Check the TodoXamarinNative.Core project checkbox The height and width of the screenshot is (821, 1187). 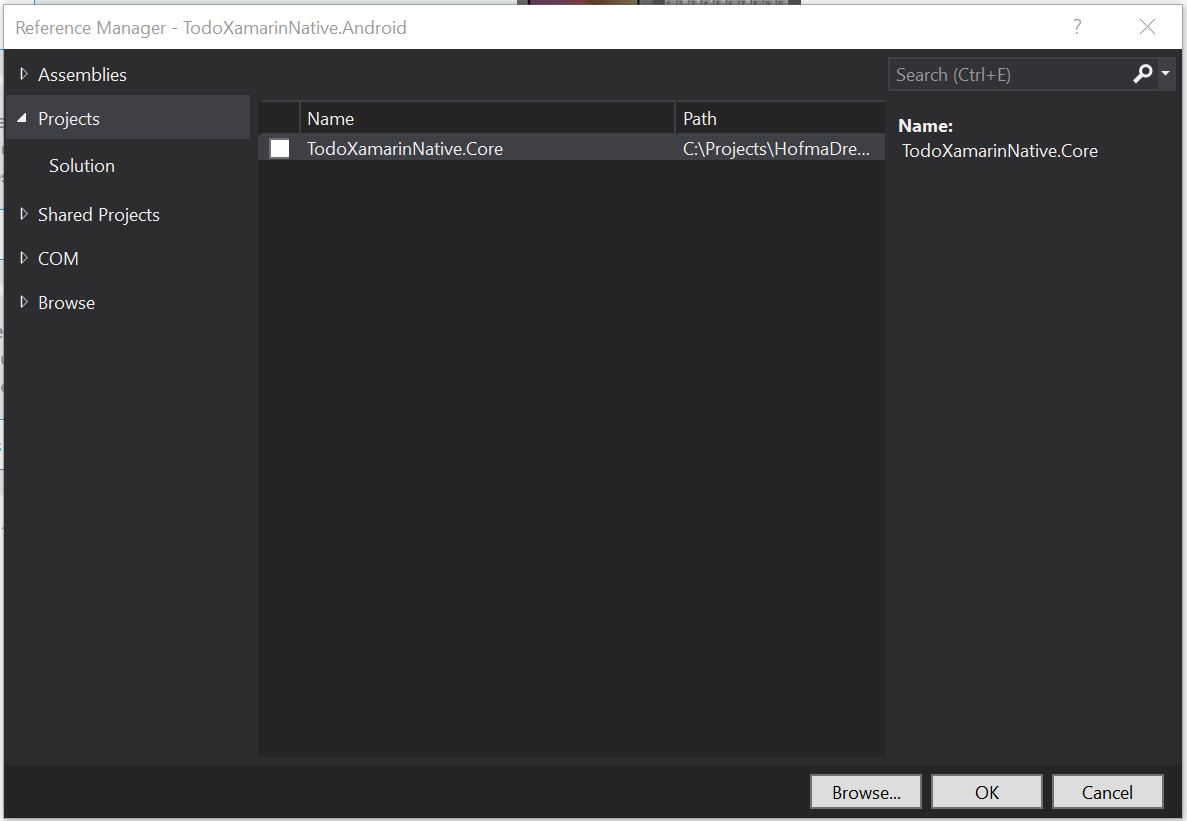pos(280,149)
